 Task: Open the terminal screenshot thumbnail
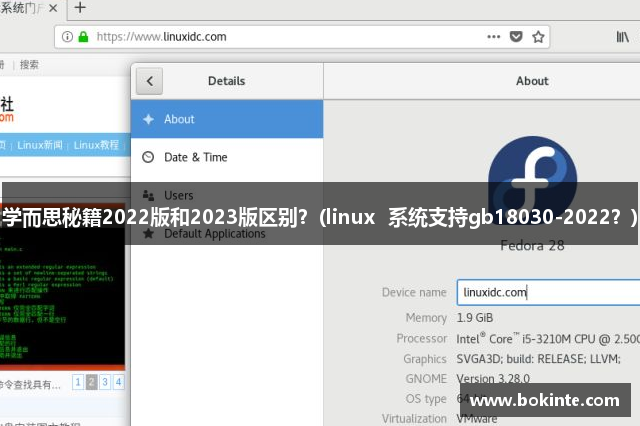(62, 287)
